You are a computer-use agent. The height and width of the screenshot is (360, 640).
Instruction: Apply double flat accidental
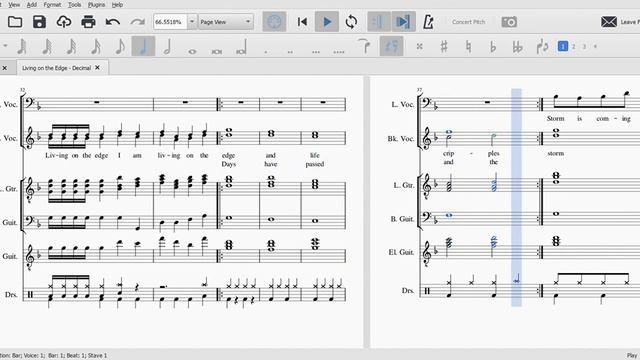coord(518,47)
